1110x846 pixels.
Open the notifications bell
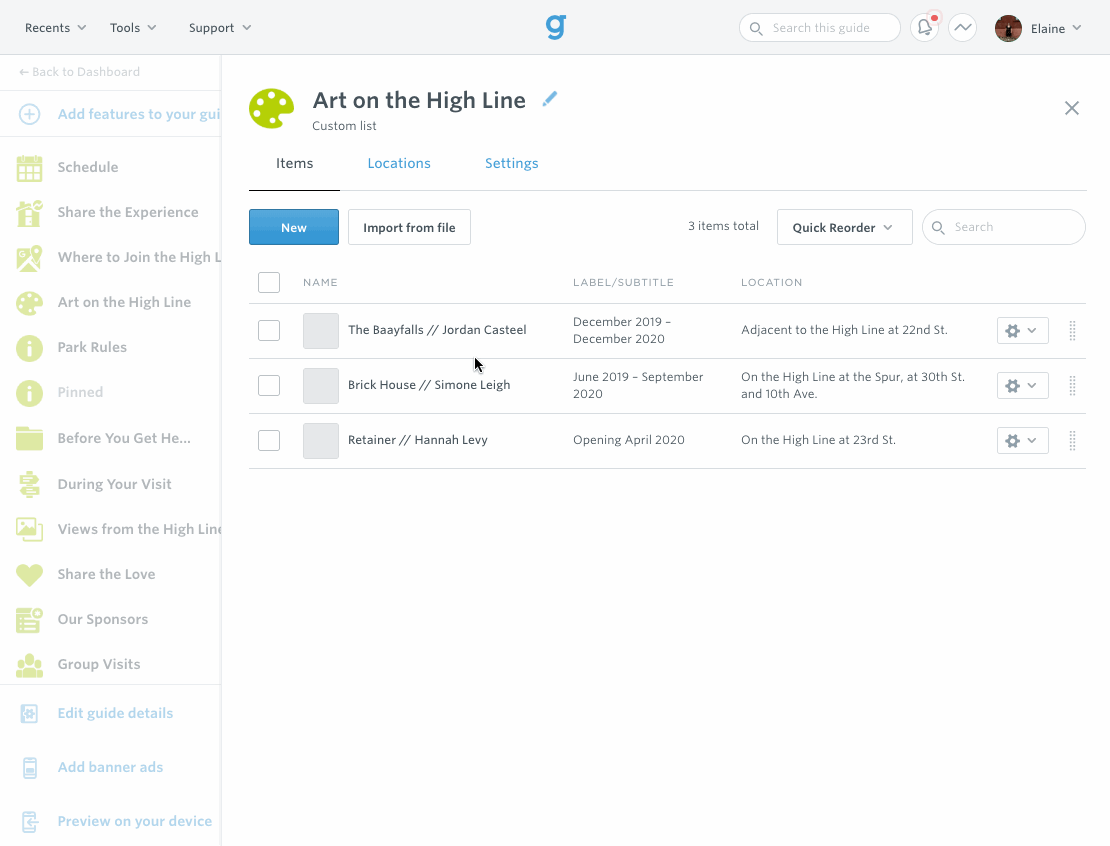click(925, 28)
